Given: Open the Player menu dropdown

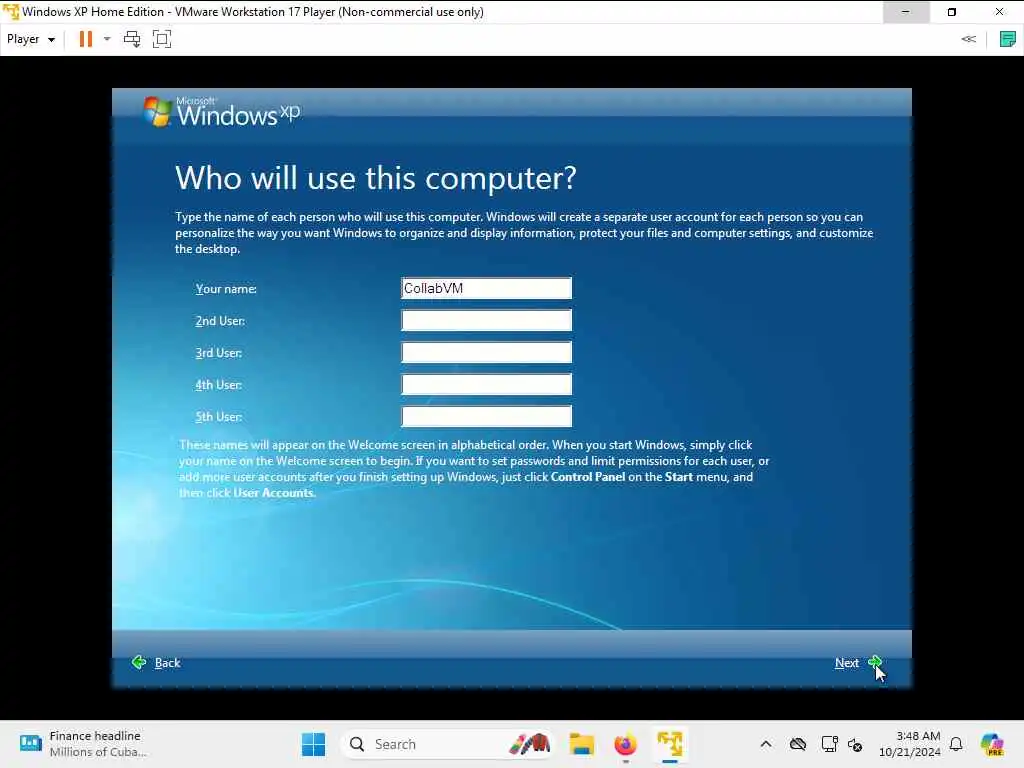Looking at the screenshot, I should tap(31, 39).
